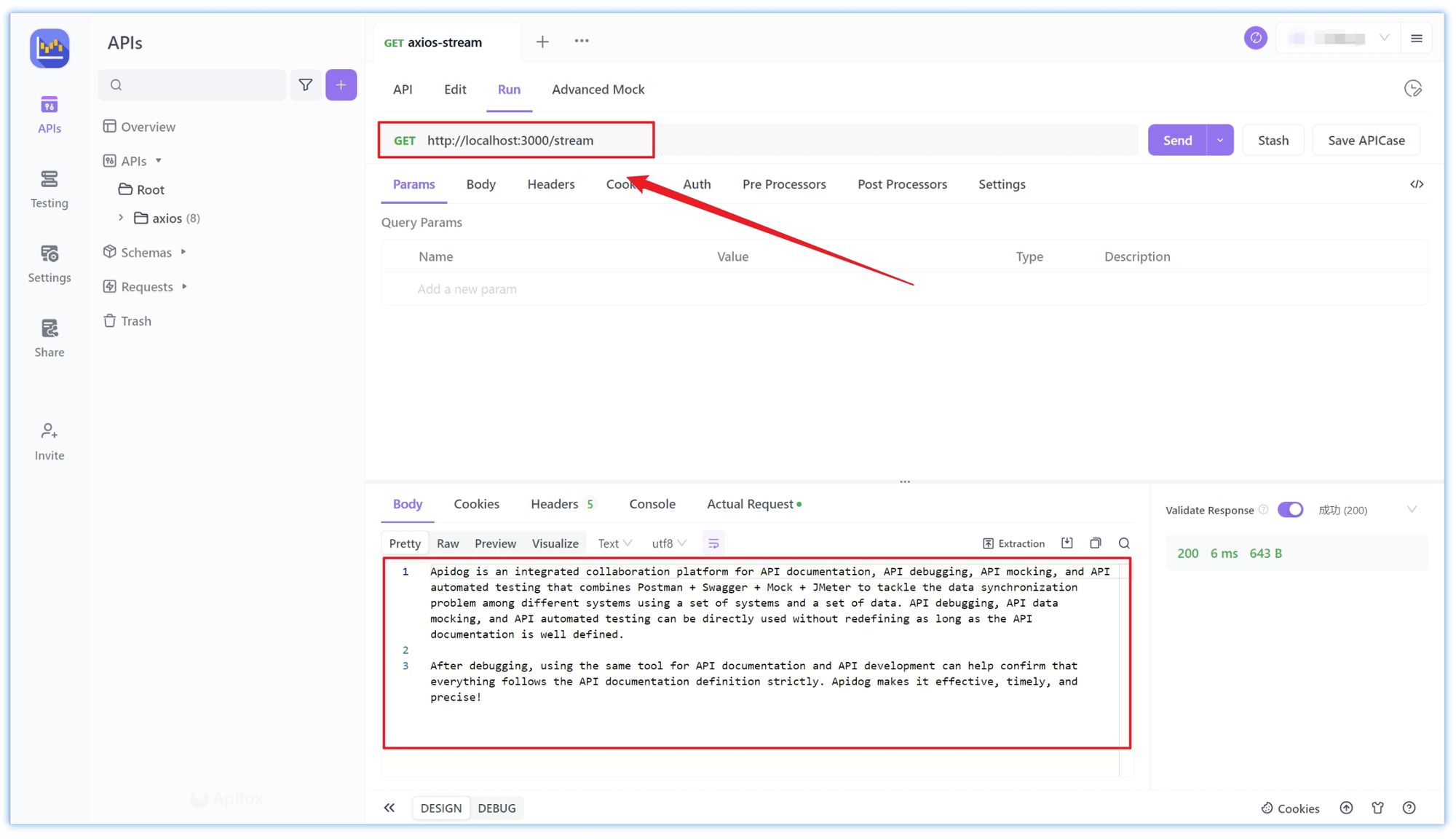
Task: Open the APIs sidebar section
Action: click(50, 115)
